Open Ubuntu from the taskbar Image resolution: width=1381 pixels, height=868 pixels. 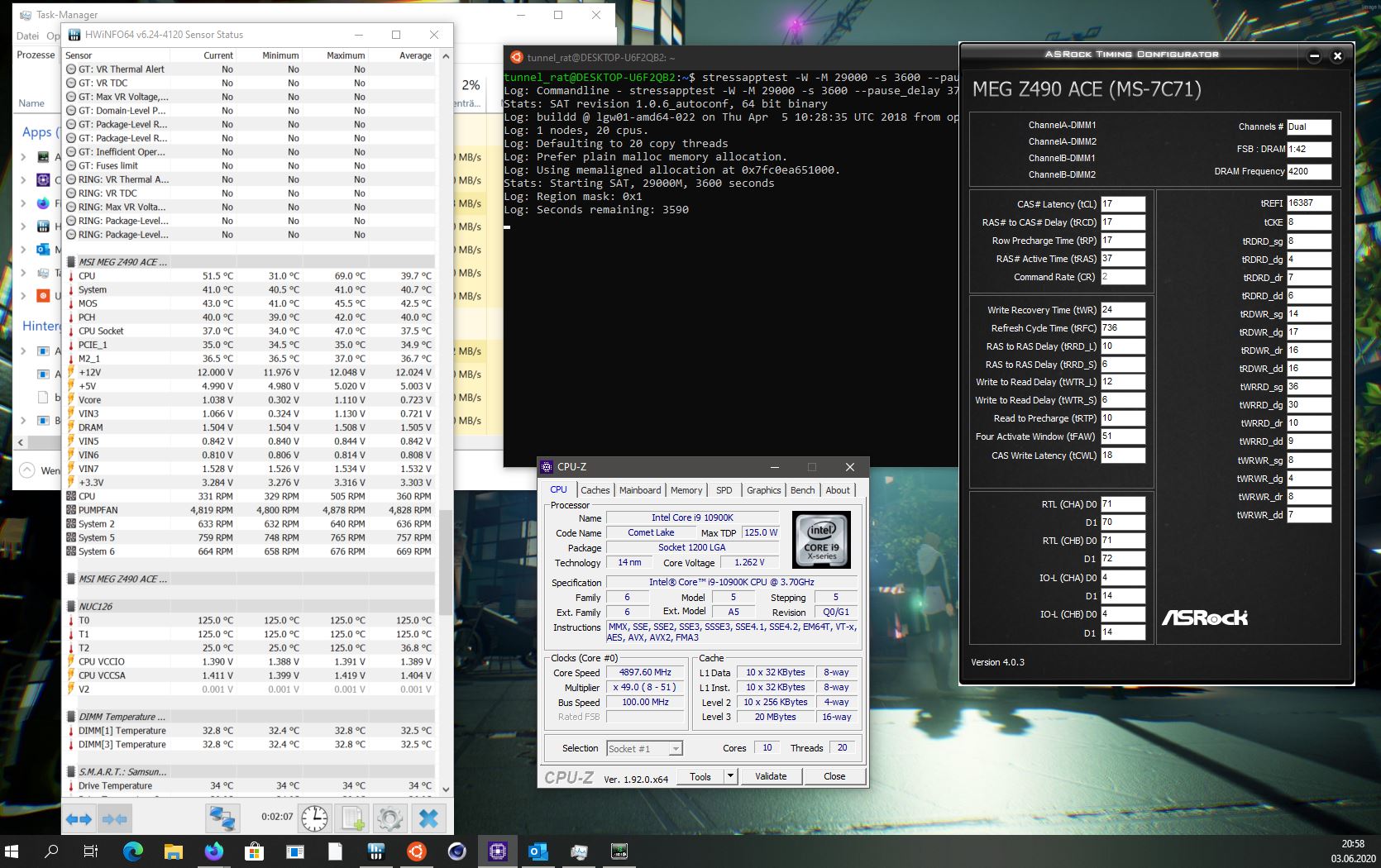[x=416, y=851]
